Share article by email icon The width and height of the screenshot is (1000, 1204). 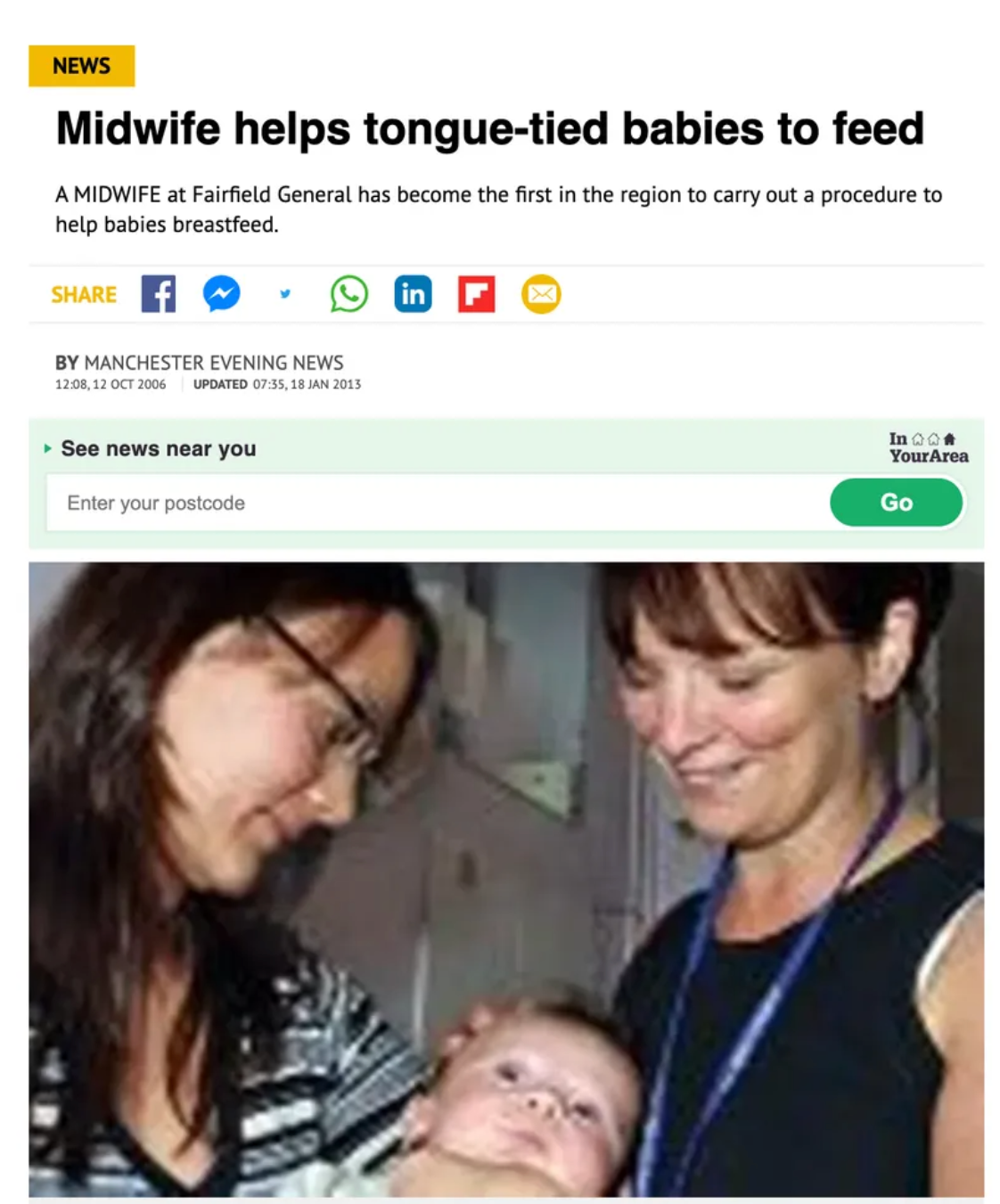tap(541, 294)
